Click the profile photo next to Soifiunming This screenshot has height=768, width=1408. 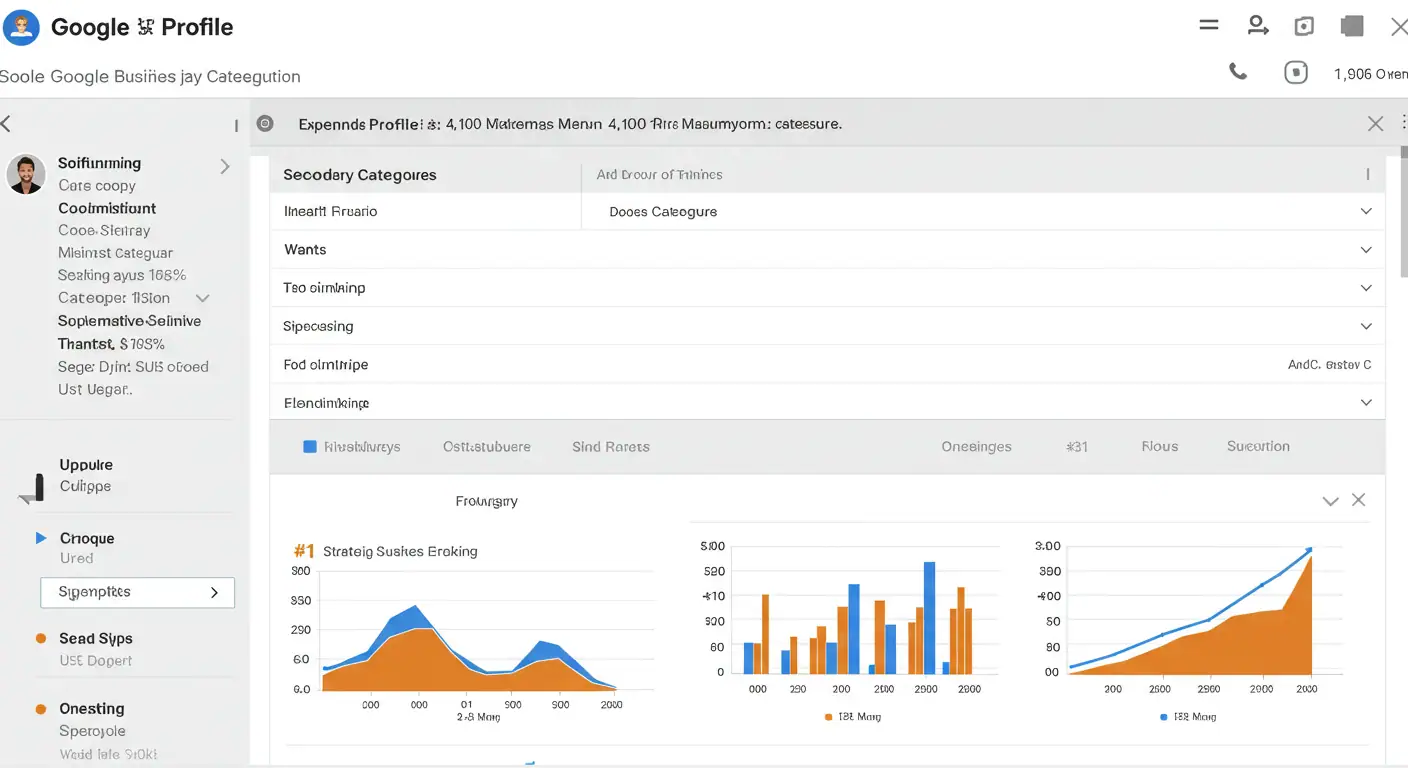pyautogui.click(x=26, y=174)
